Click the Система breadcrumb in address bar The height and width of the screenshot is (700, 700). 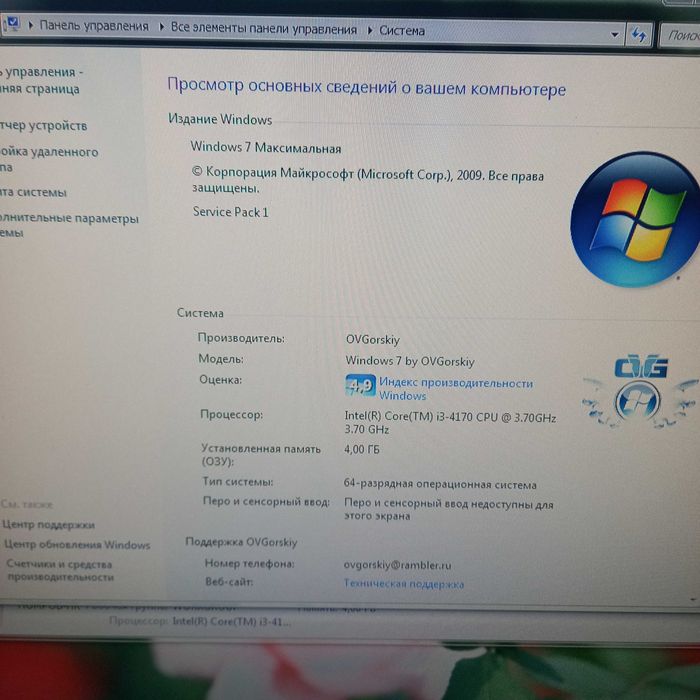coord(402,30)
